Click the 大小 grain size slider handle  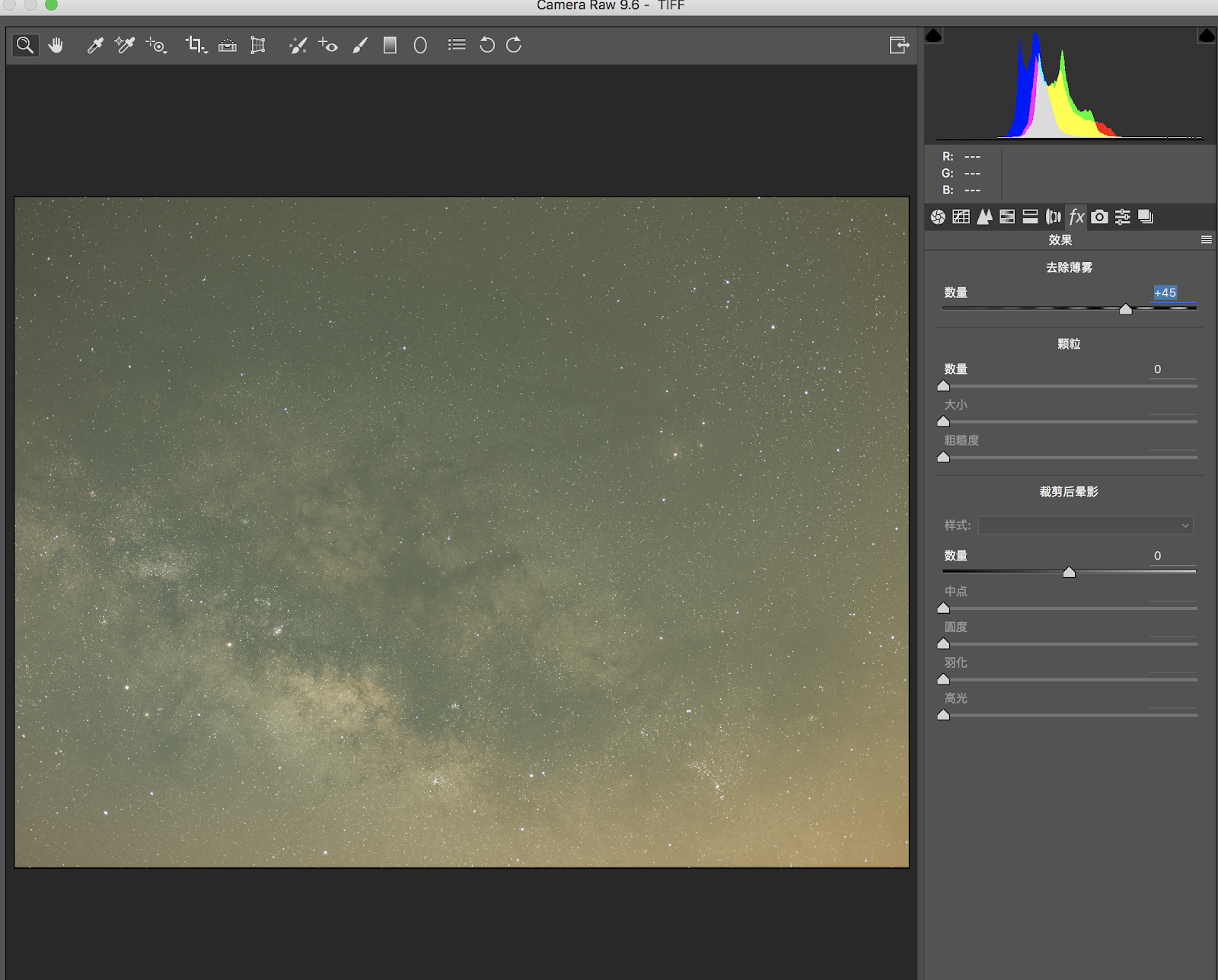point(944,422)
